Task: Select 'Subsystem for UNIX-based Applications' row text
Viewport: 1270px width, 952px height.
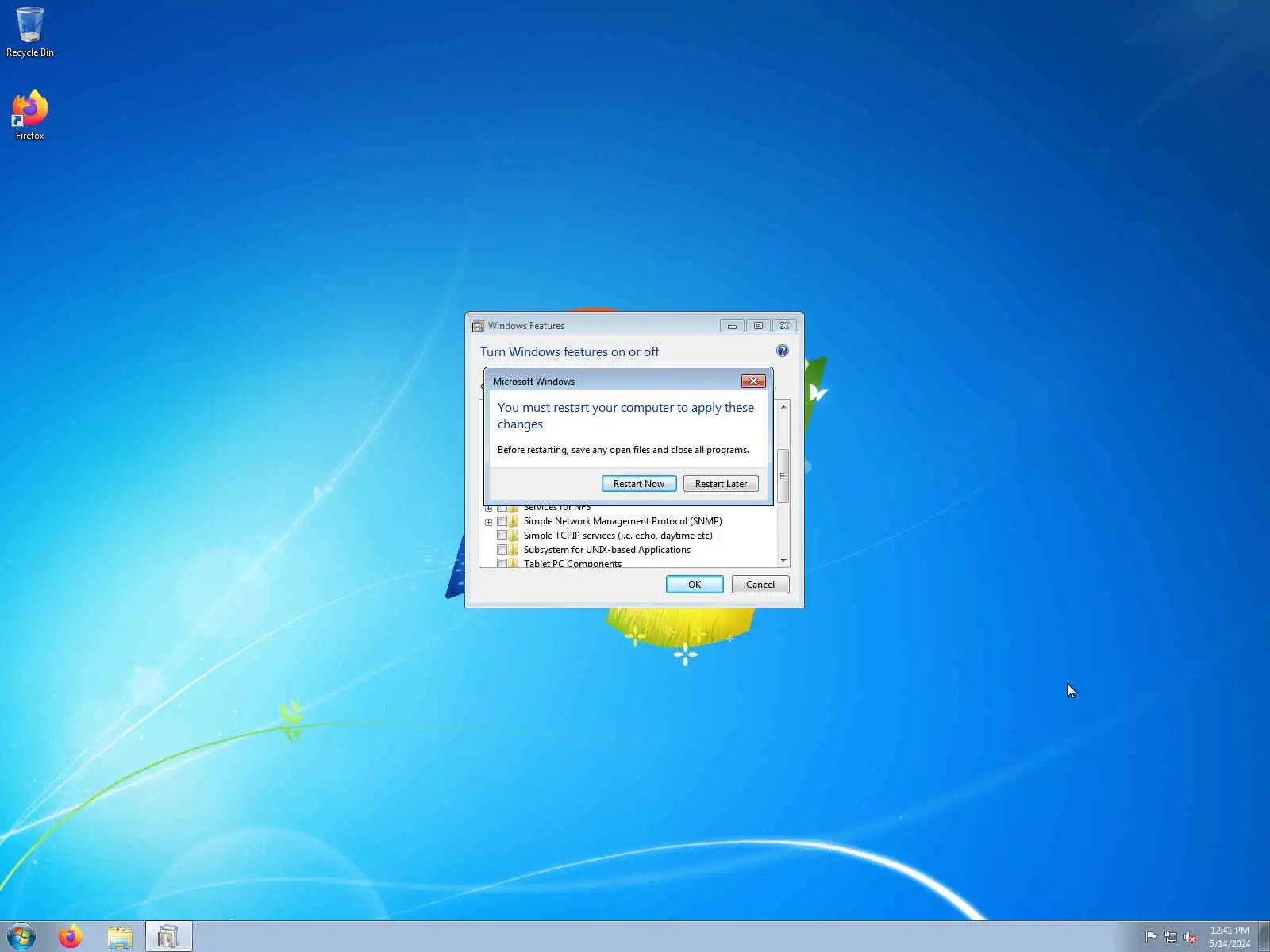Action: [x=607, y=550]
